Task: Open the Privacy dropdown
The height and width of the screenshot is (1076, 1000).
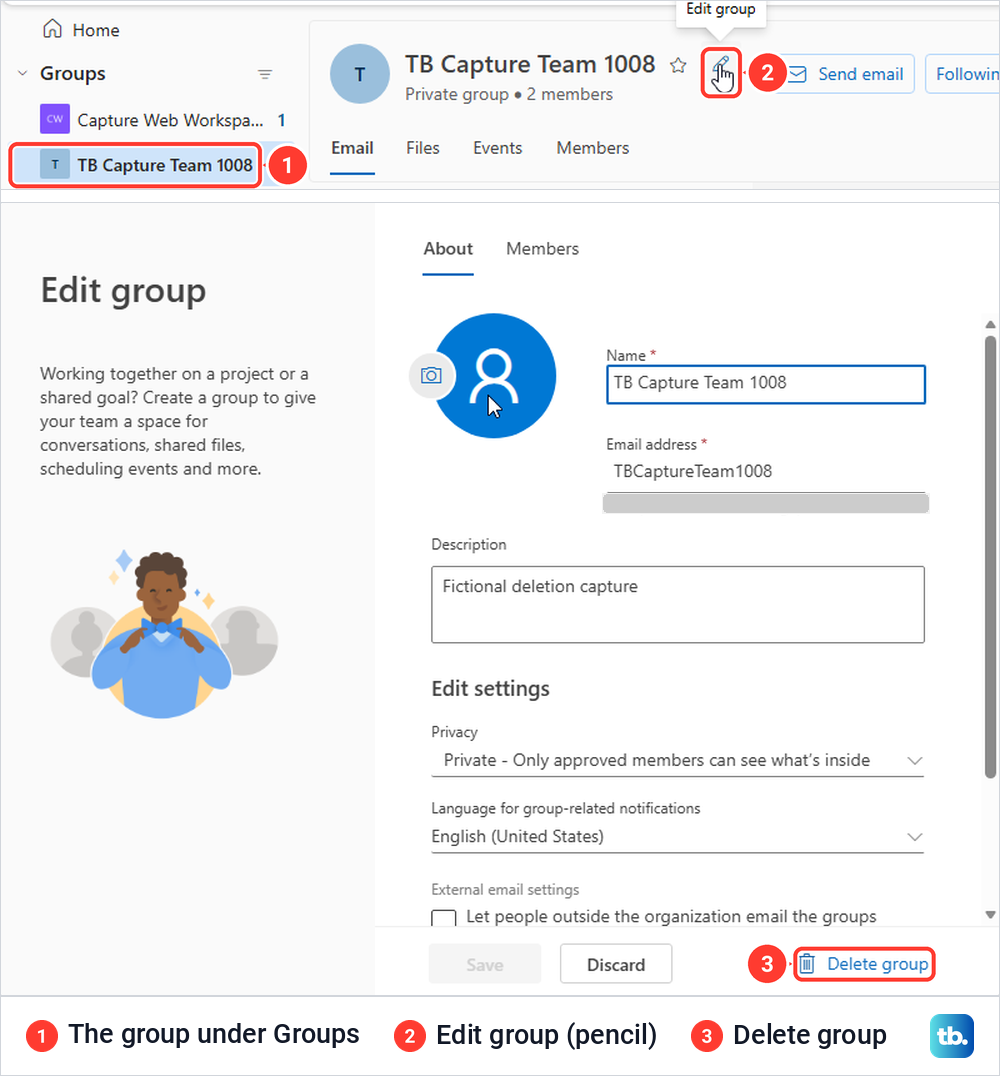Action: click(x=677, y=760)
